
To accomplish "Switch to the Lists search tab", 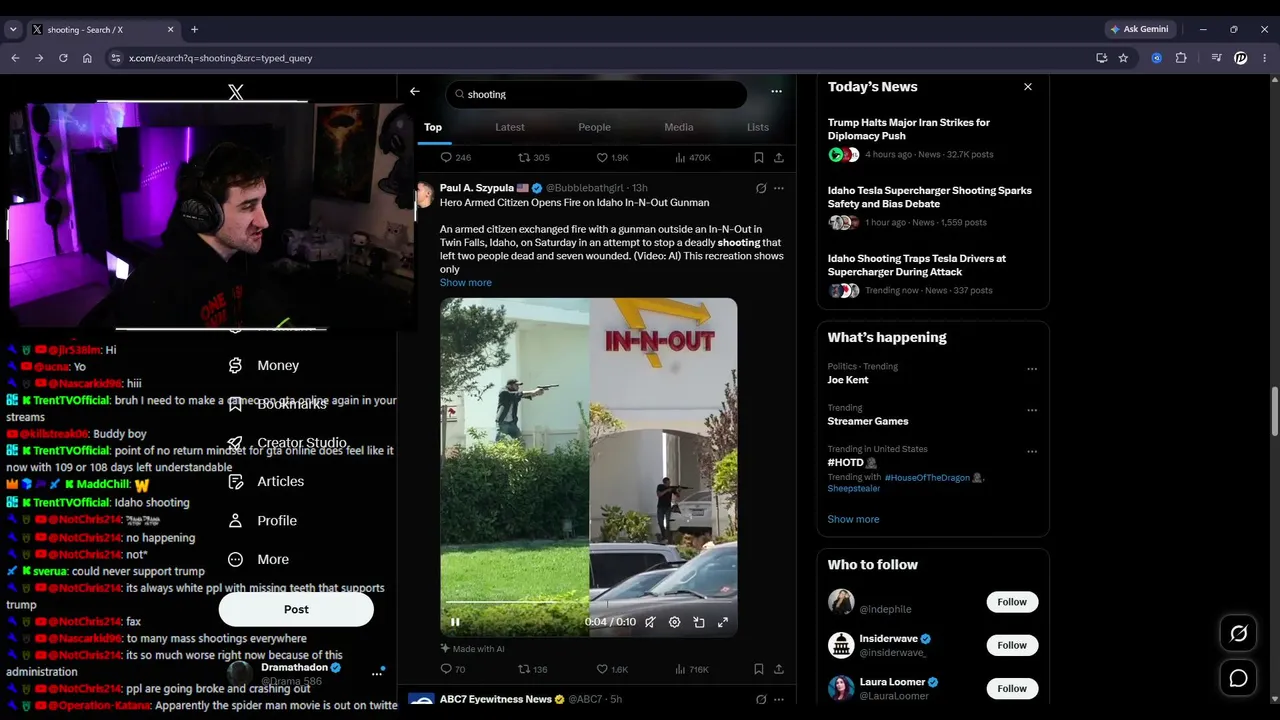I will tap(758, 127).
